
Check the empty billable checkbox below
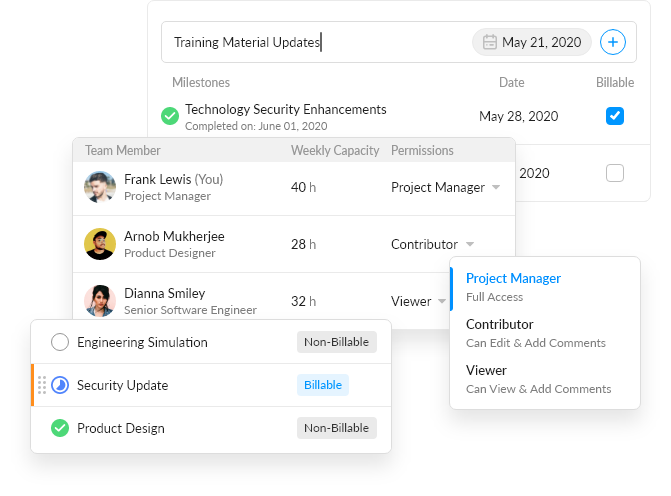coord(615,173)
